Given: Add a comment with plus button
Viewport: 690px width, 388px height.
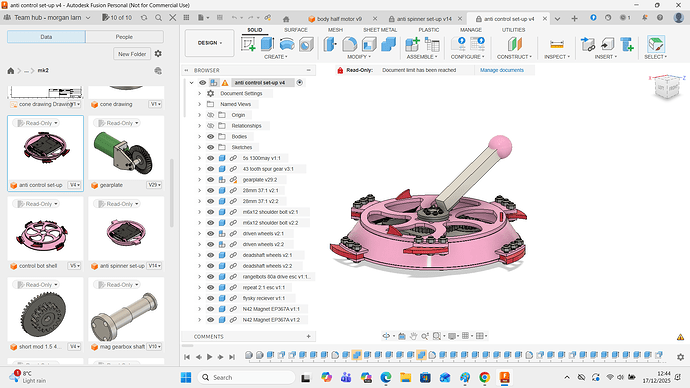Looking at the screenshot, I should pyautogui.click(x=308, y=337).
